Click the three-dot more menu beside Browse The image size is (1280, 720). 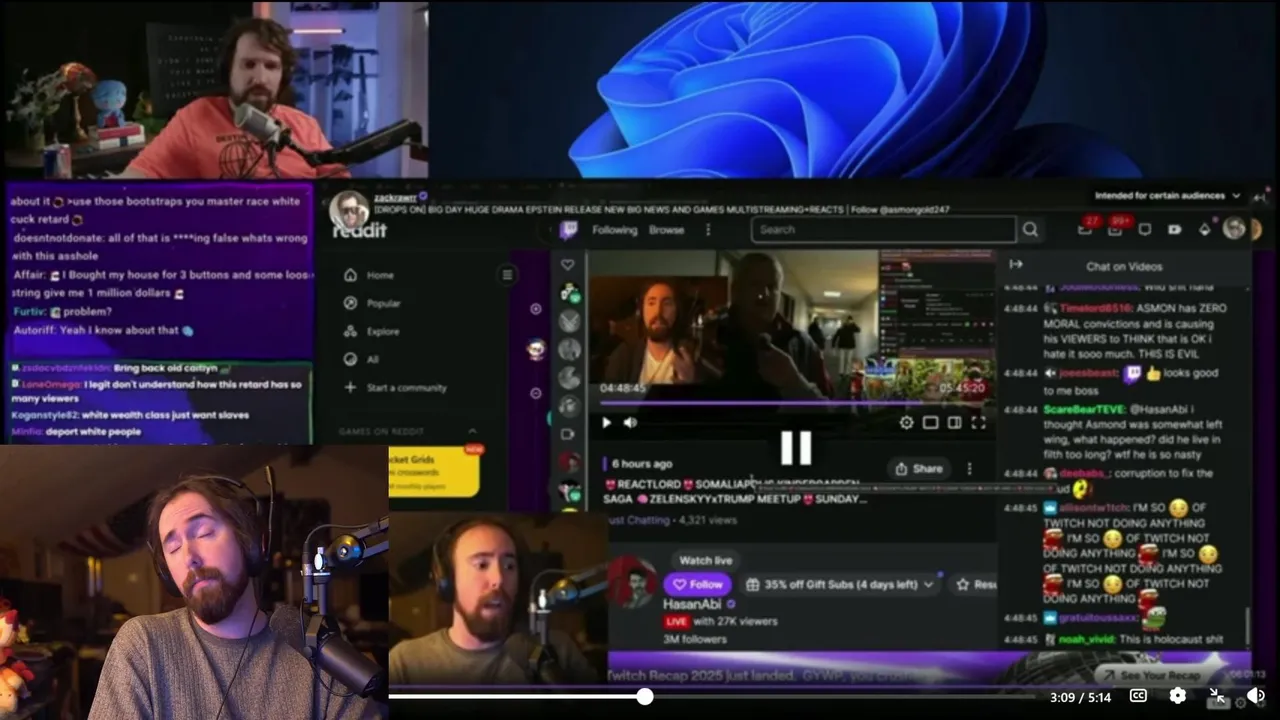click(x=708, y=230)
